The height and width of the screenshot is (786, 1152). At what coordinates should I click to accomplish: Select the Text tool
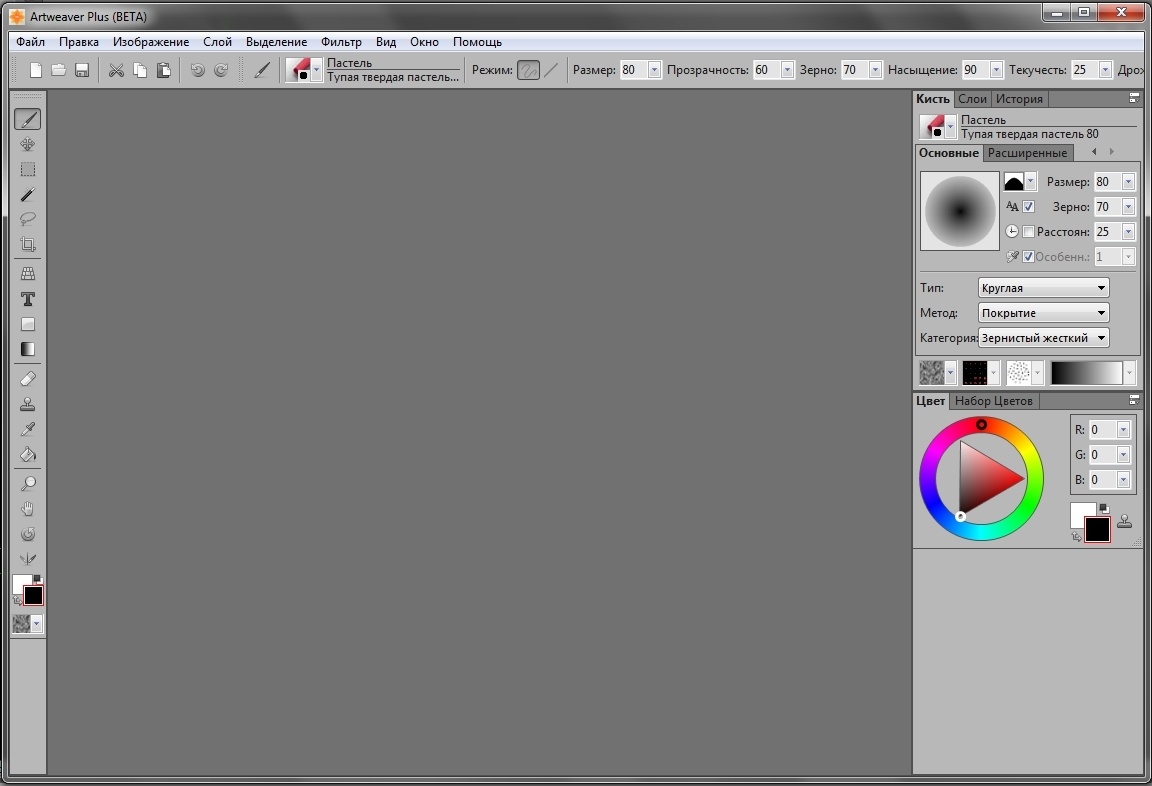pyautogui.click(x=27, y=299)
